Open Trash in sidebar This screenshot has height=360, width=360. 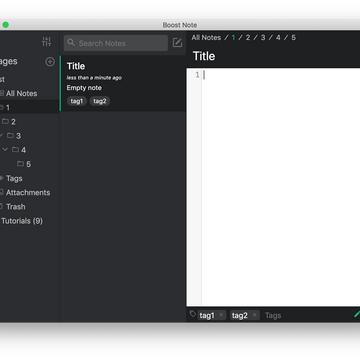pos(16,207)
